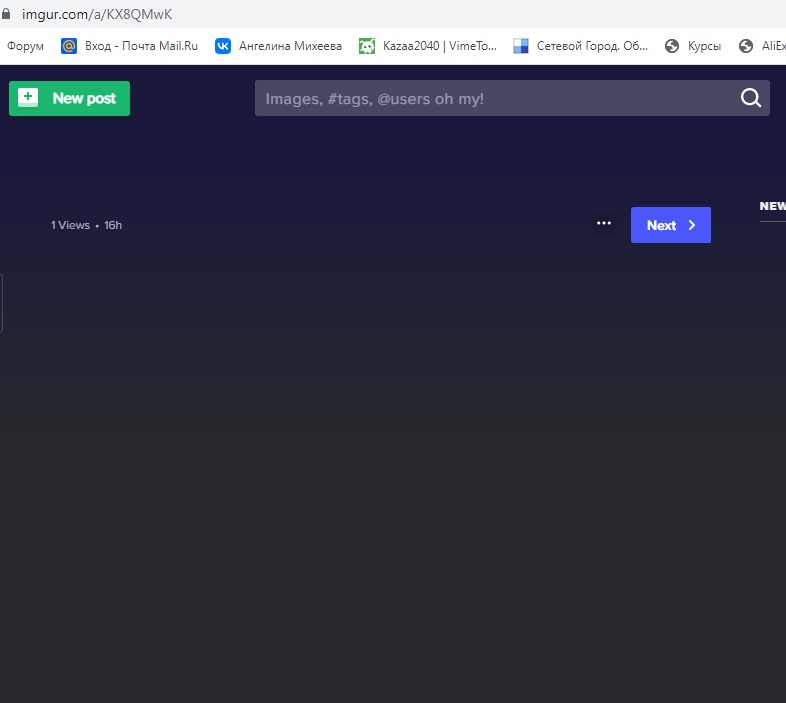
Task: Click the plus icon on New post
Action: pyautogui.click(x=28, y=98)
